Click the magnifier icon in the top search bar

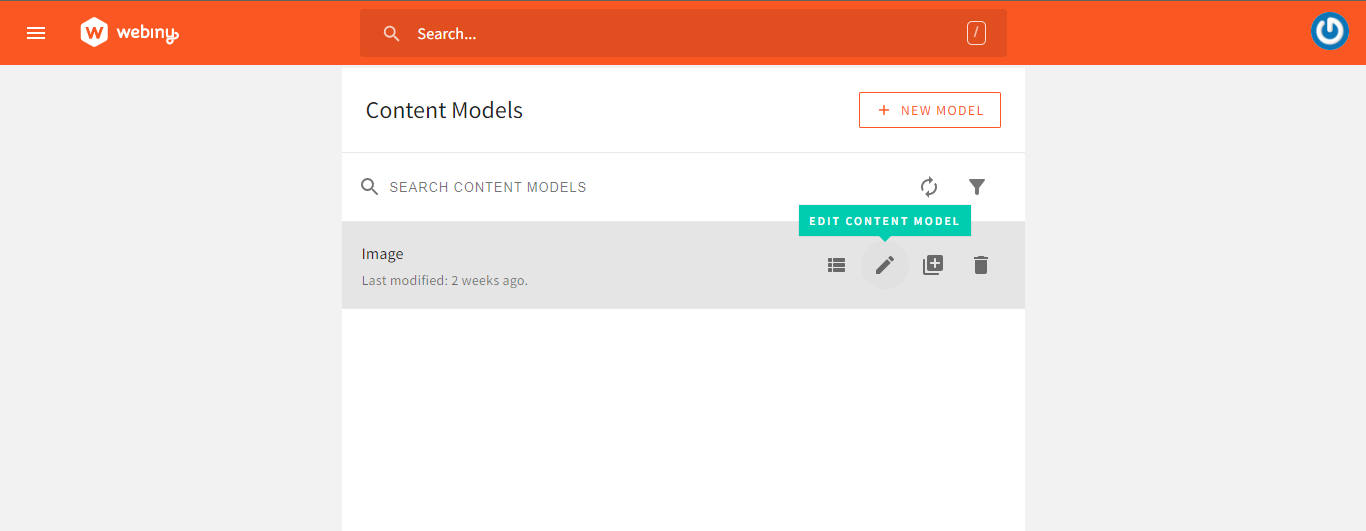point(392,34)
